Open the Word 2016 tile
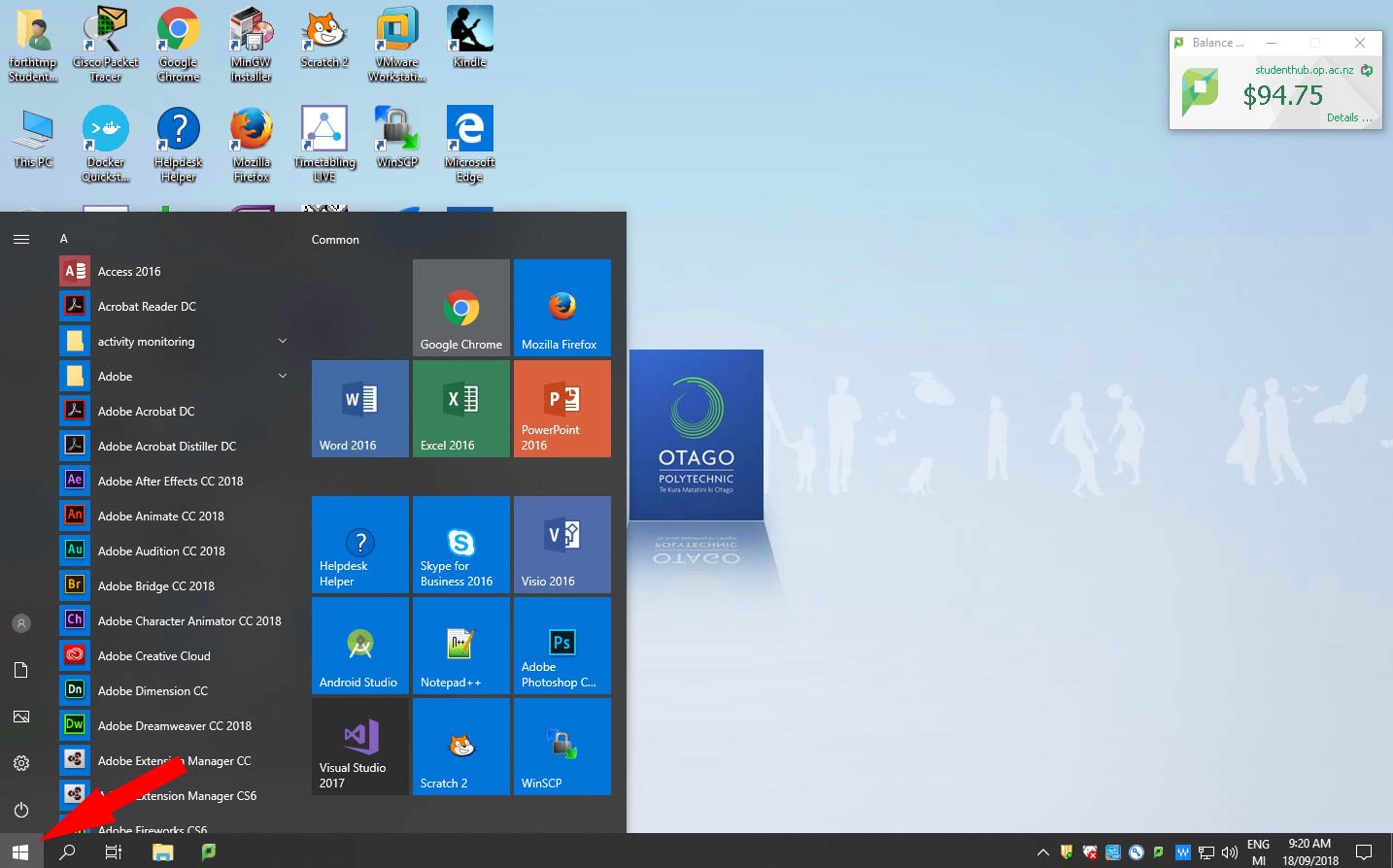 [x=360, y=409]
